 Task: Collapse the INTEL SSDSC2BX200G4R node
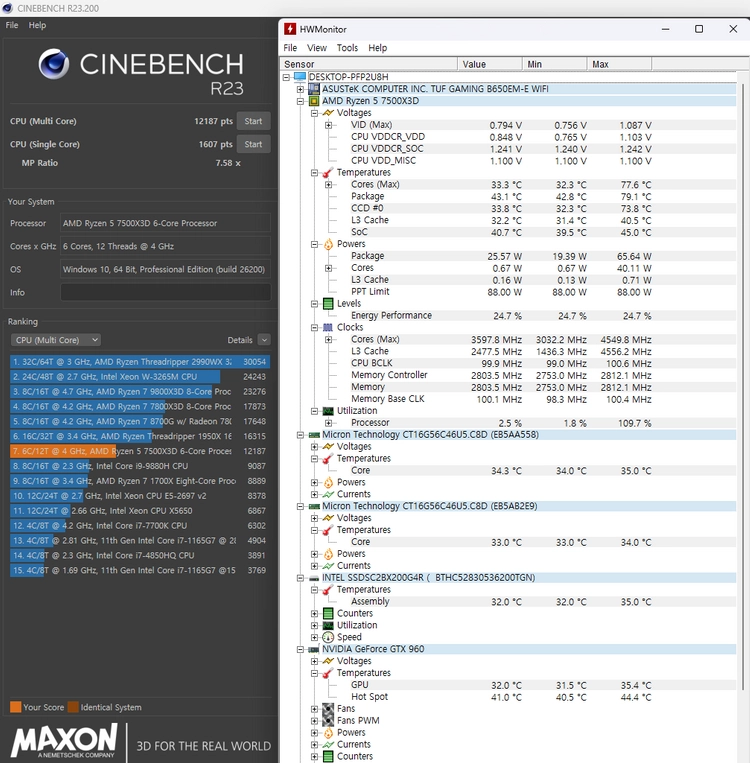click(x=300, y=578)
